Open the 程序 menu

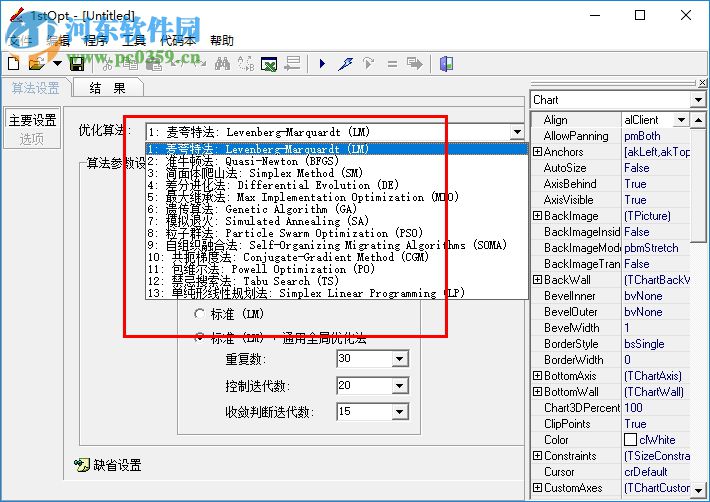point(96,41)
